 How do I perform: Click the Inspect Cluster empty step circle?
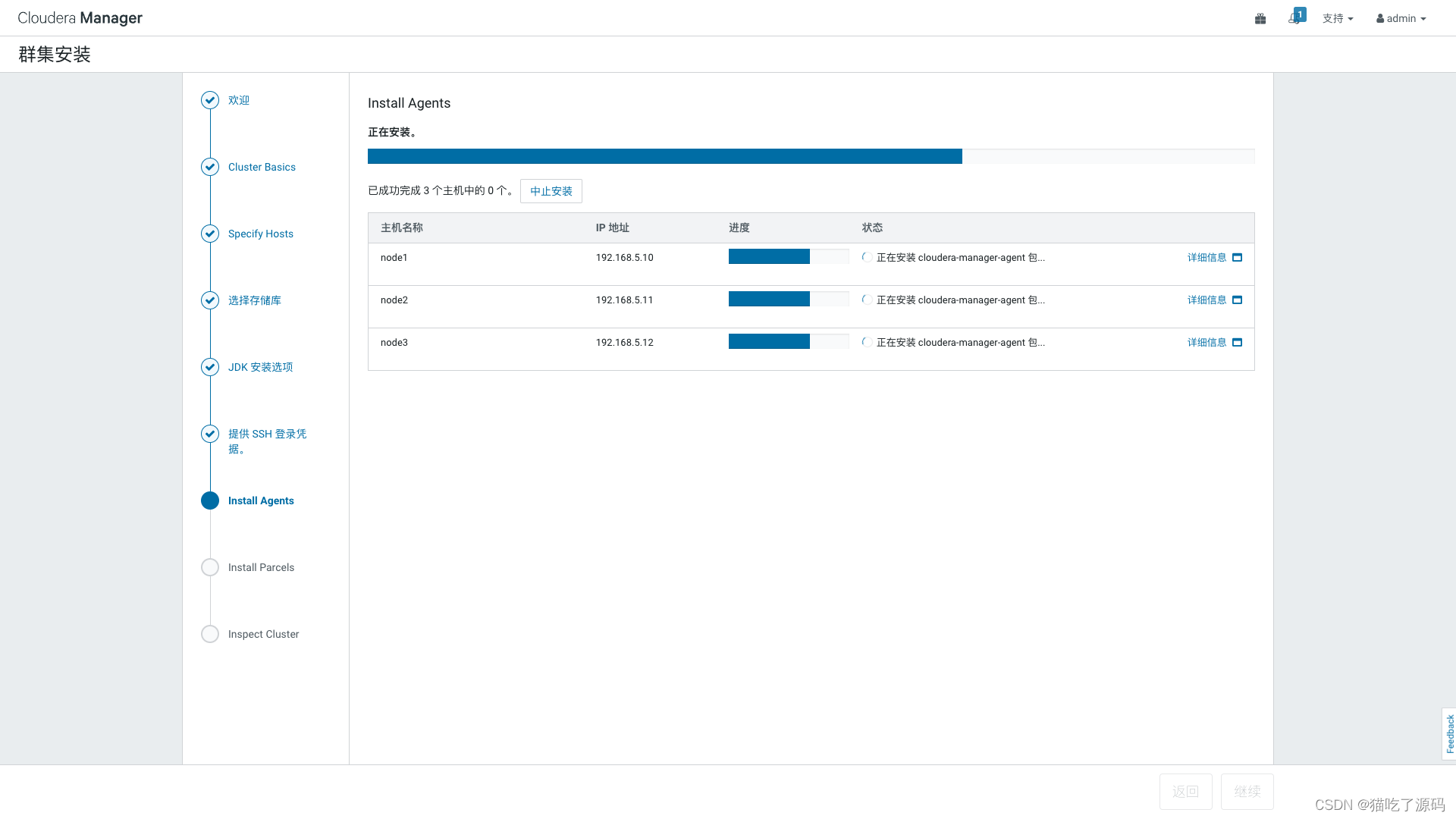[x=210, y=634]
